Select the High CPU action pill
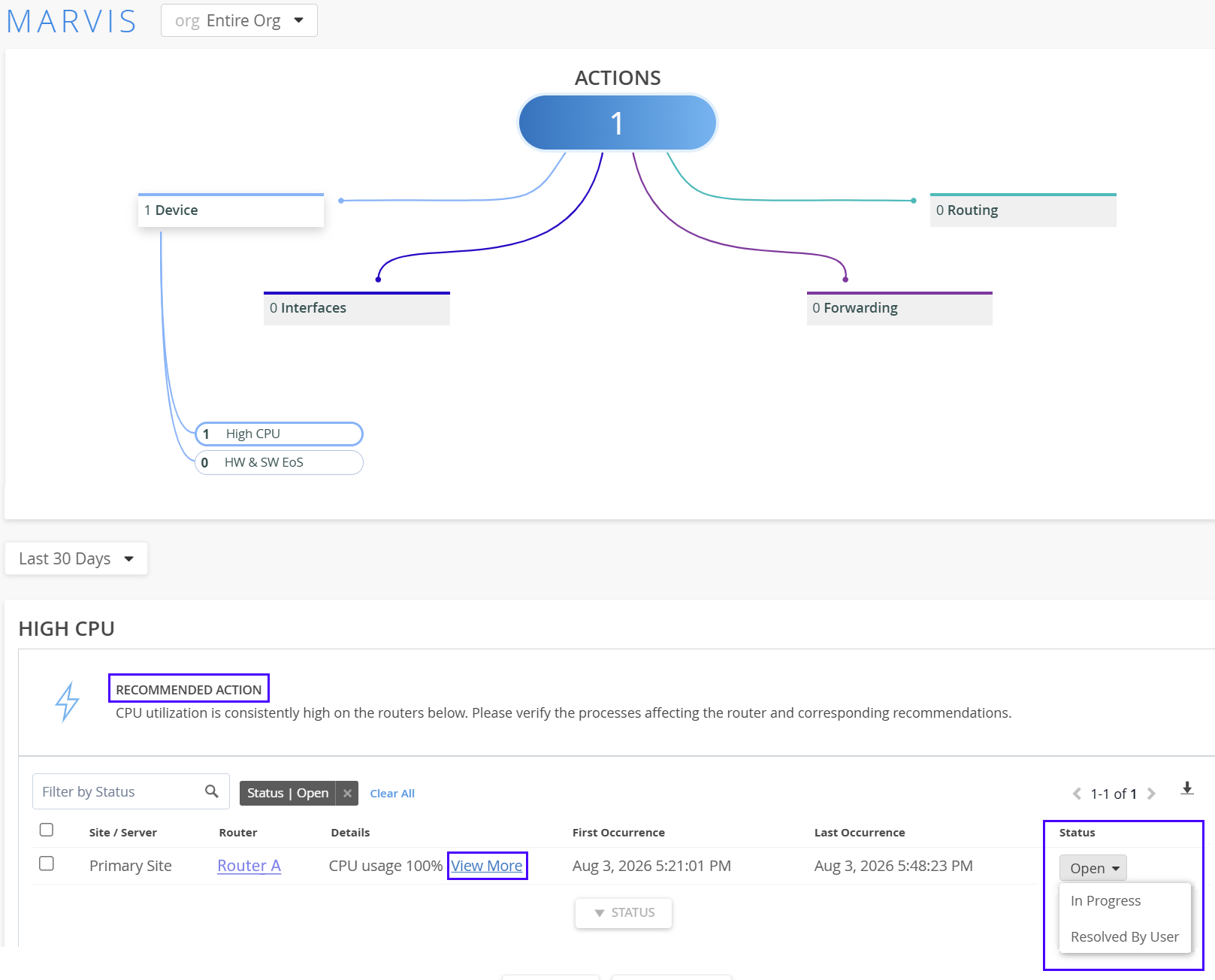The height and width of the screenshot is (980, 1215). [279, 434]
